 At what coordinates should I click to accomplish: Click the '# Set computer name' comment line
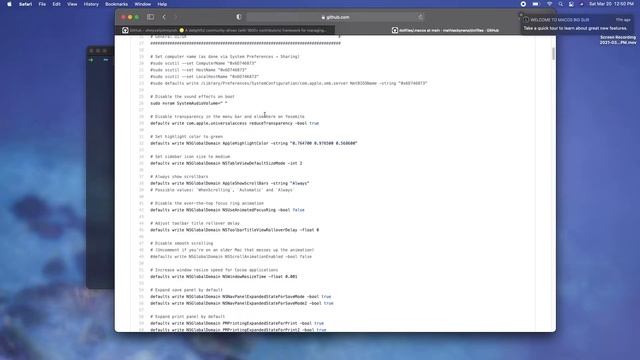(224, 56)
